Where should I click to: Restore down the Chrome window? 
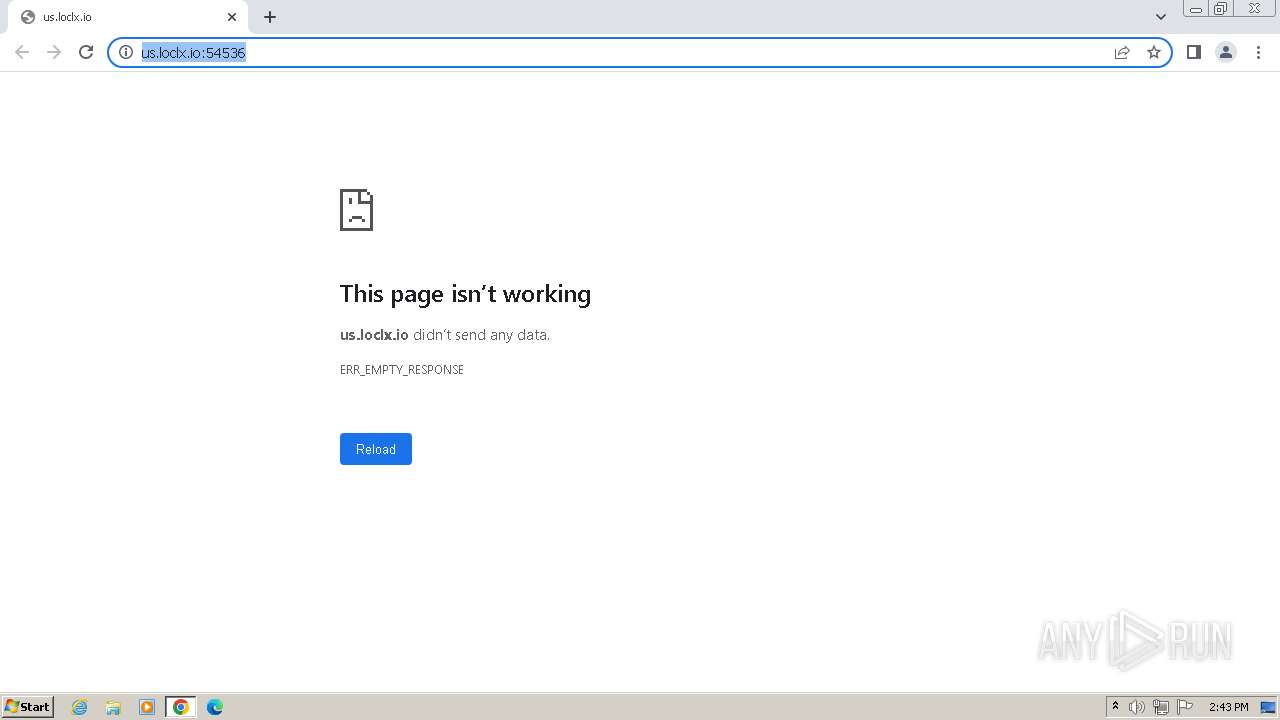1221,9
